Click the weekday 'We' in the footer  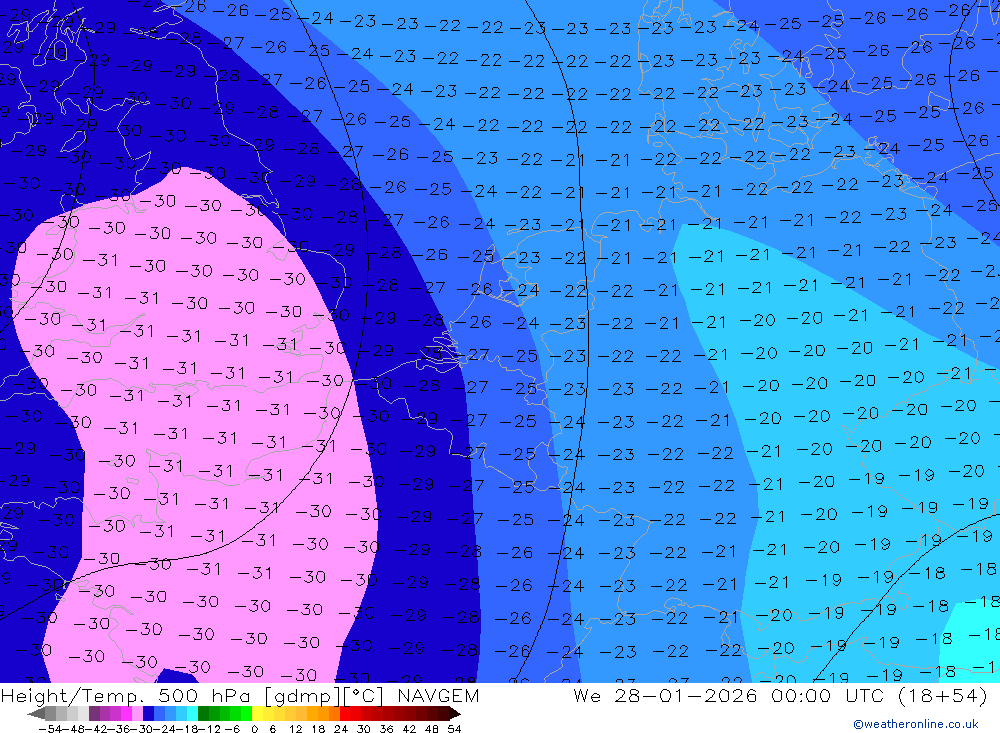point(587,696)
